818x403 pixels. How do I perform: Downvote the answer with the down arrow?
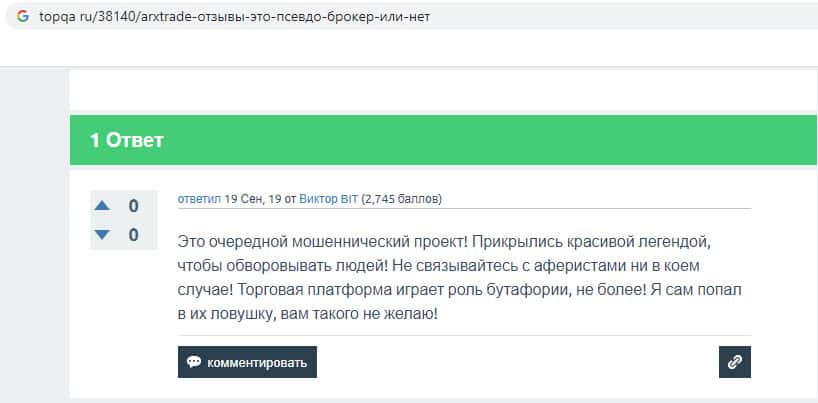[x=102, y=235]
